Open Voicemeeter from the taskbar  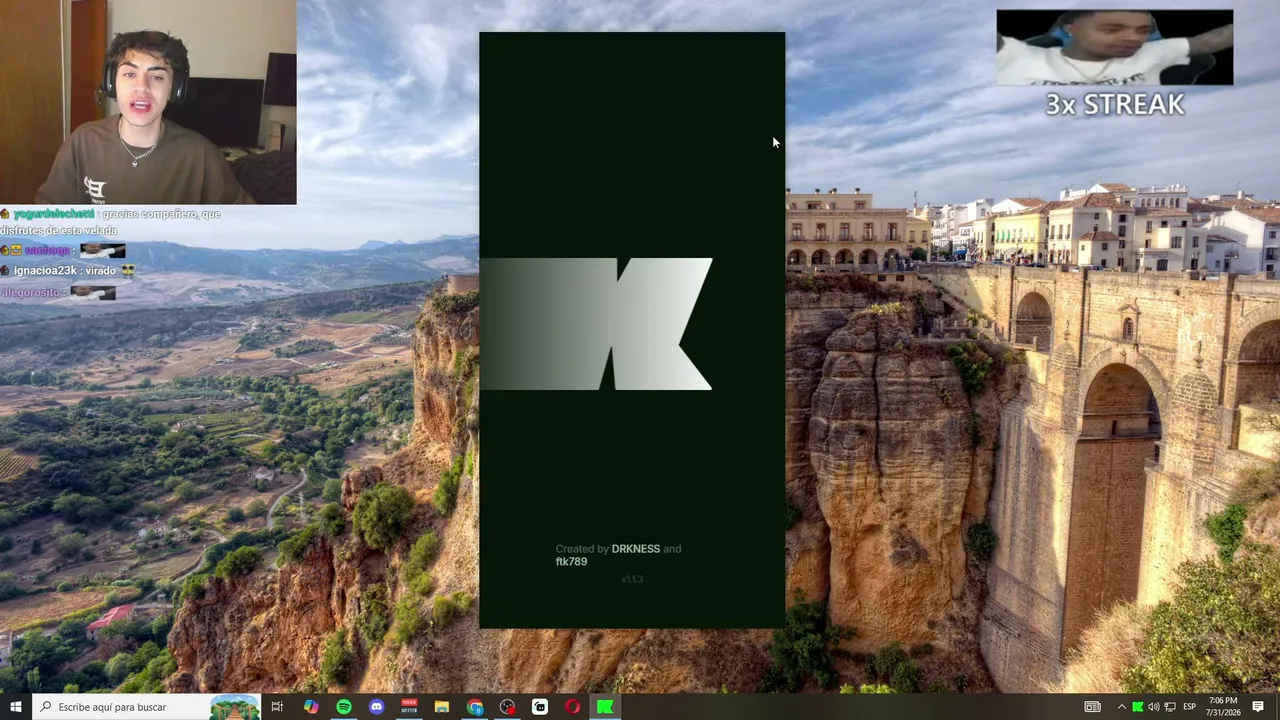[409, 707]
